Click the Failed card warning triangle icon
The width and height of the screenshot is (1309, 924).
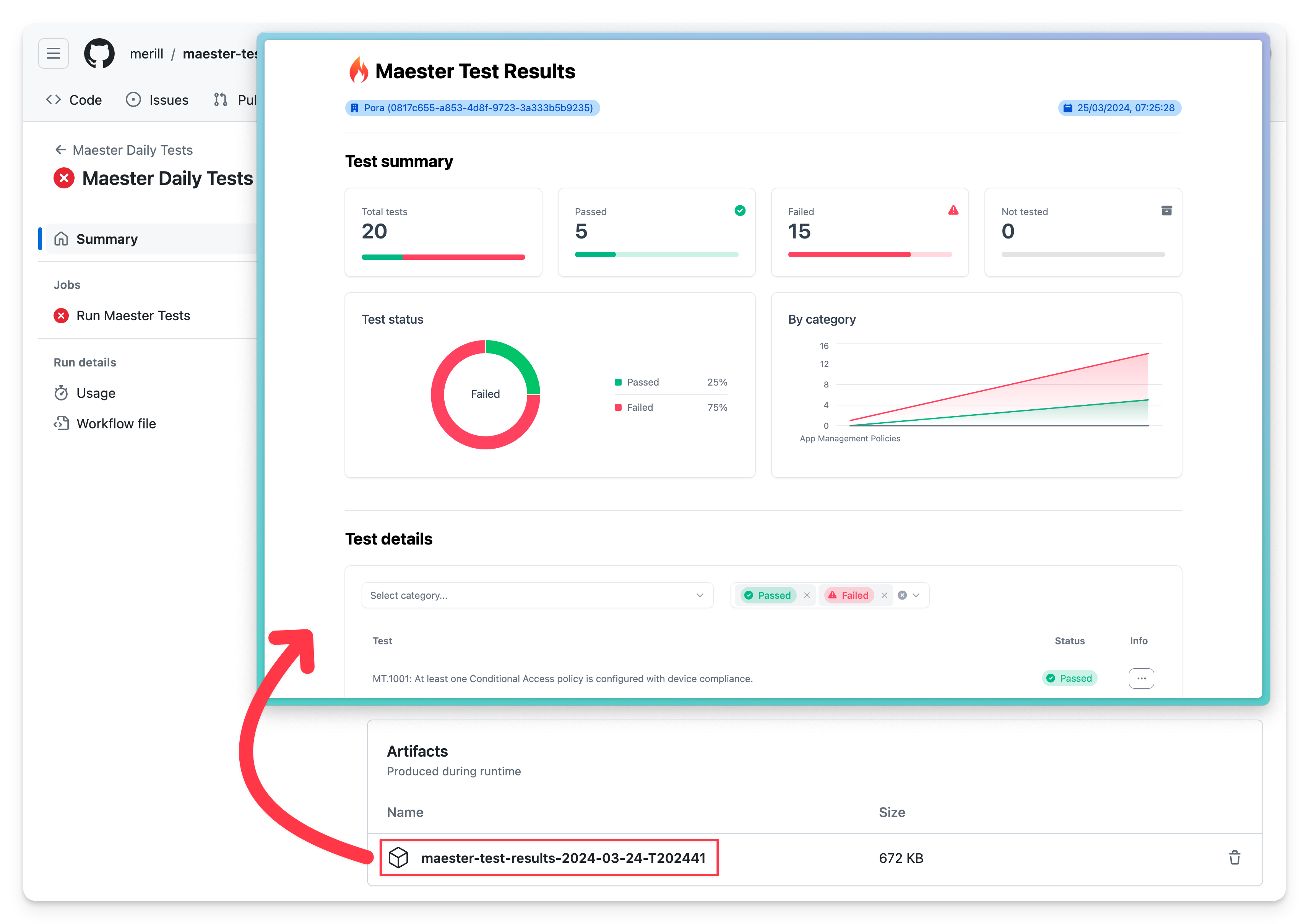click(x=953, y=210)
